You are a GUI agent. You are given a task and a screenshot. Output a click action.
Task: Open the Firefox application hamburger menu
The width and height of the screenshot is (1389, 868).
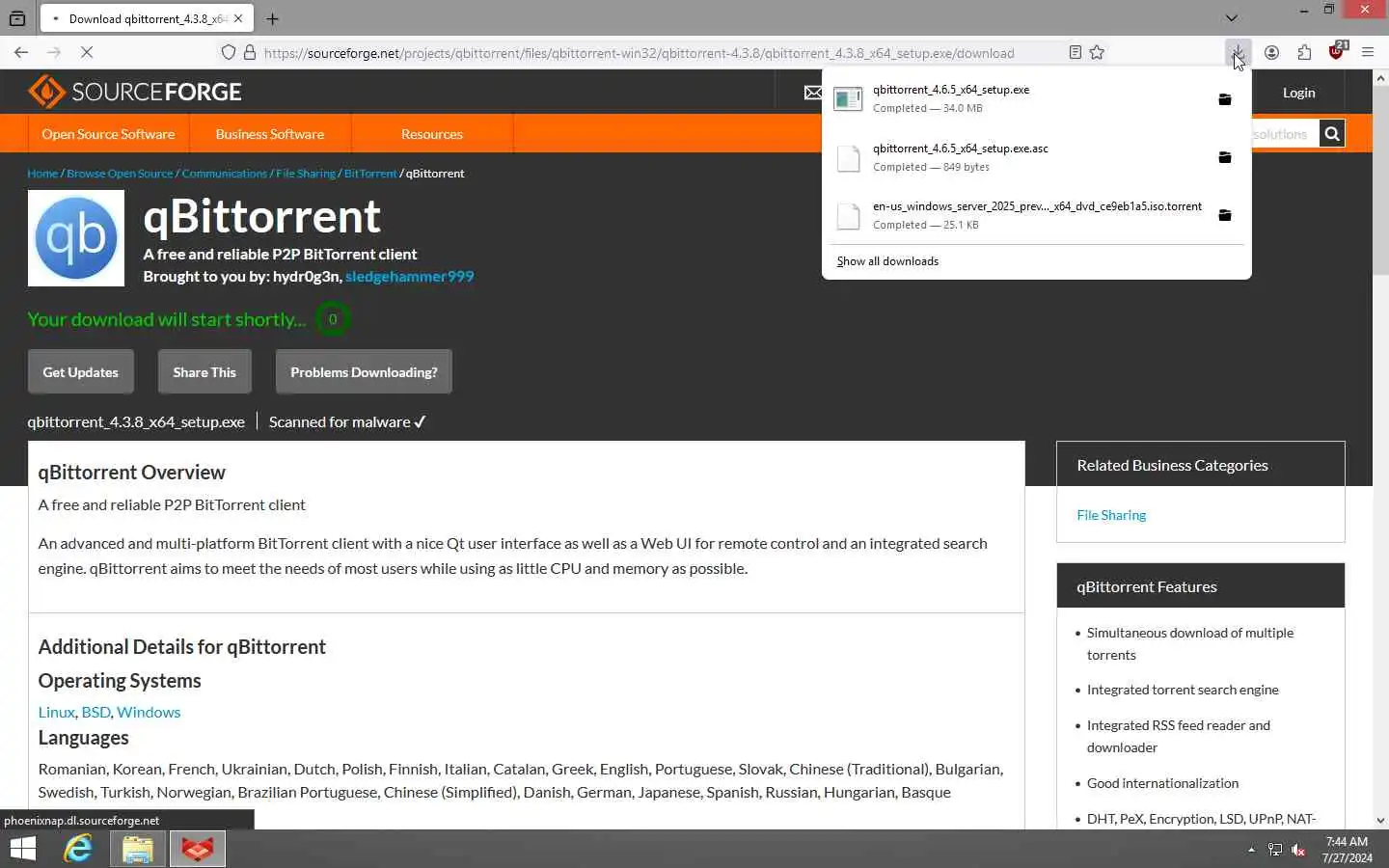(1368, 53)
